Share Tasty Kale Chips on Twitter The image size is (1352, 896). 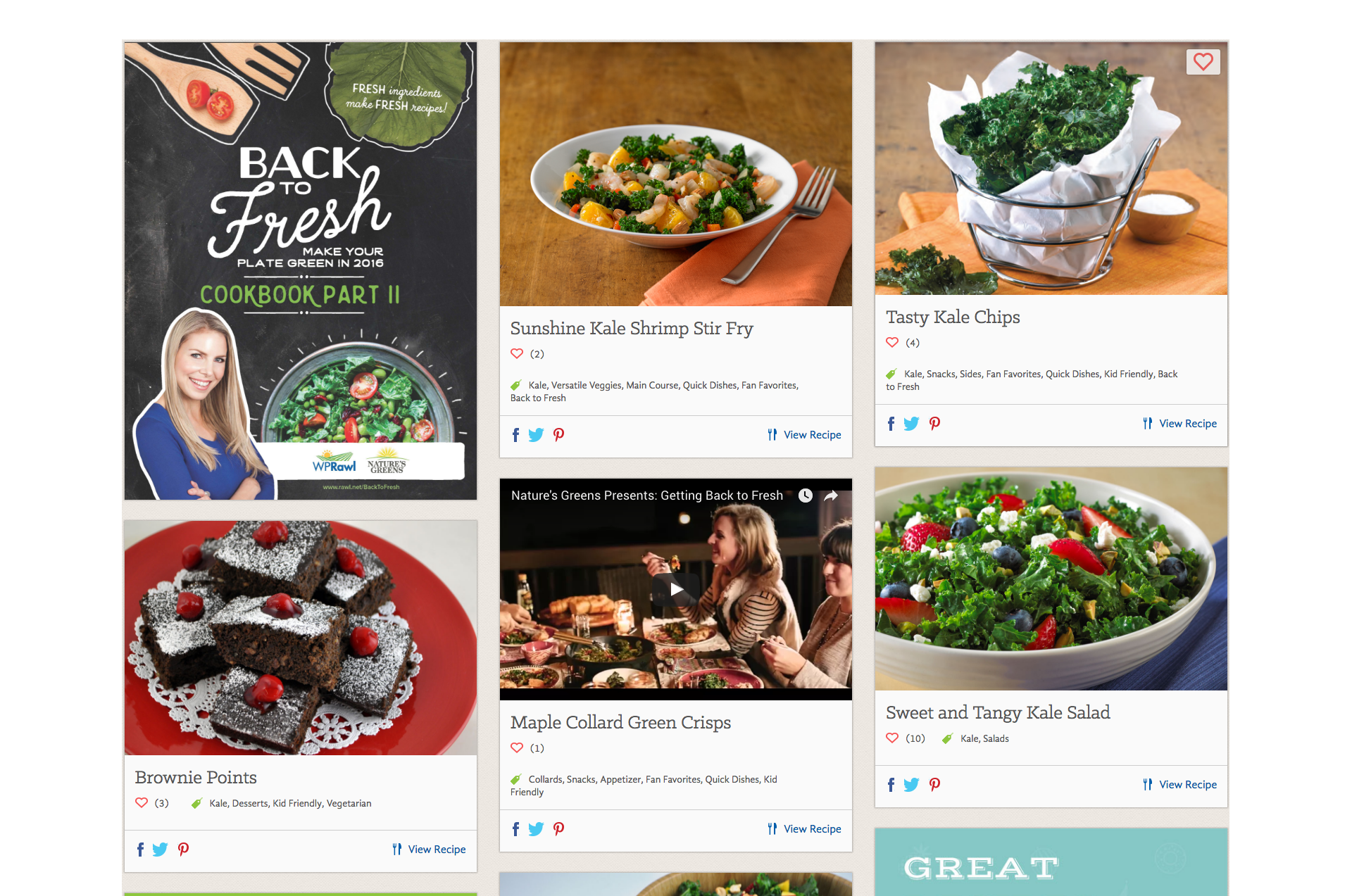(911, 424)
